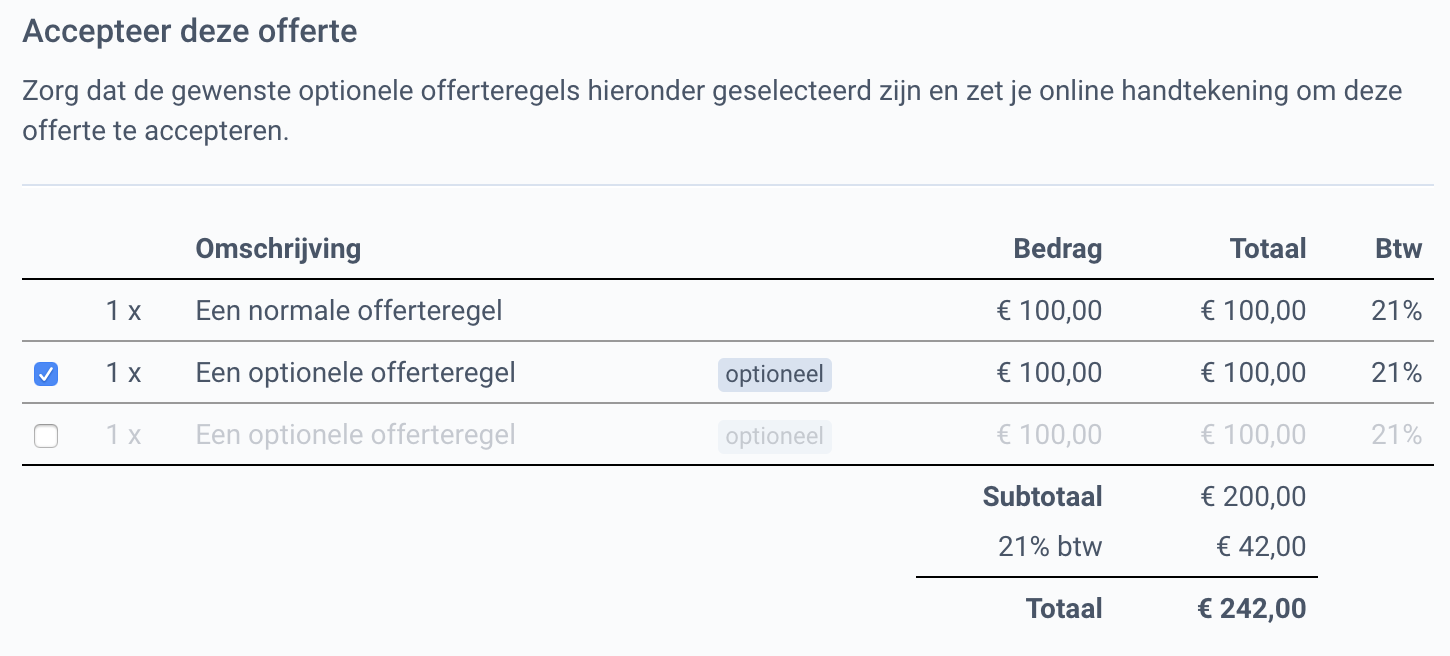Image resolution: width=1450 pixels, height=656 pixels.
Task: Click the final Totaal of € 242,00
Action: pyautogui.click(x=1250, y=608)
